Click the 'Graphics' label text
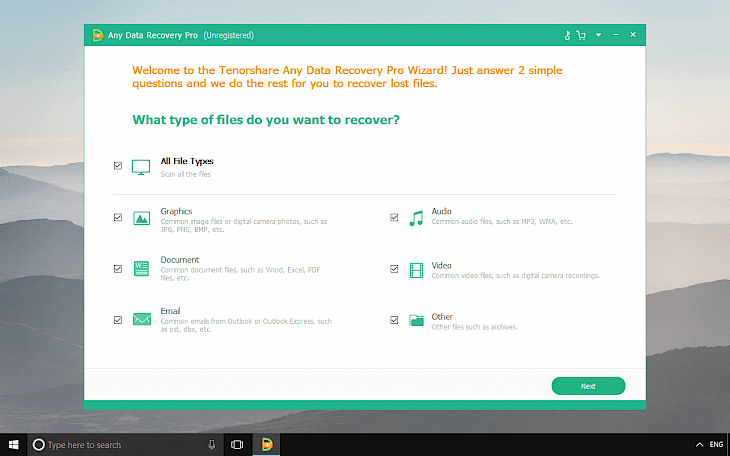The image size is (730, 456). (176, 211)
